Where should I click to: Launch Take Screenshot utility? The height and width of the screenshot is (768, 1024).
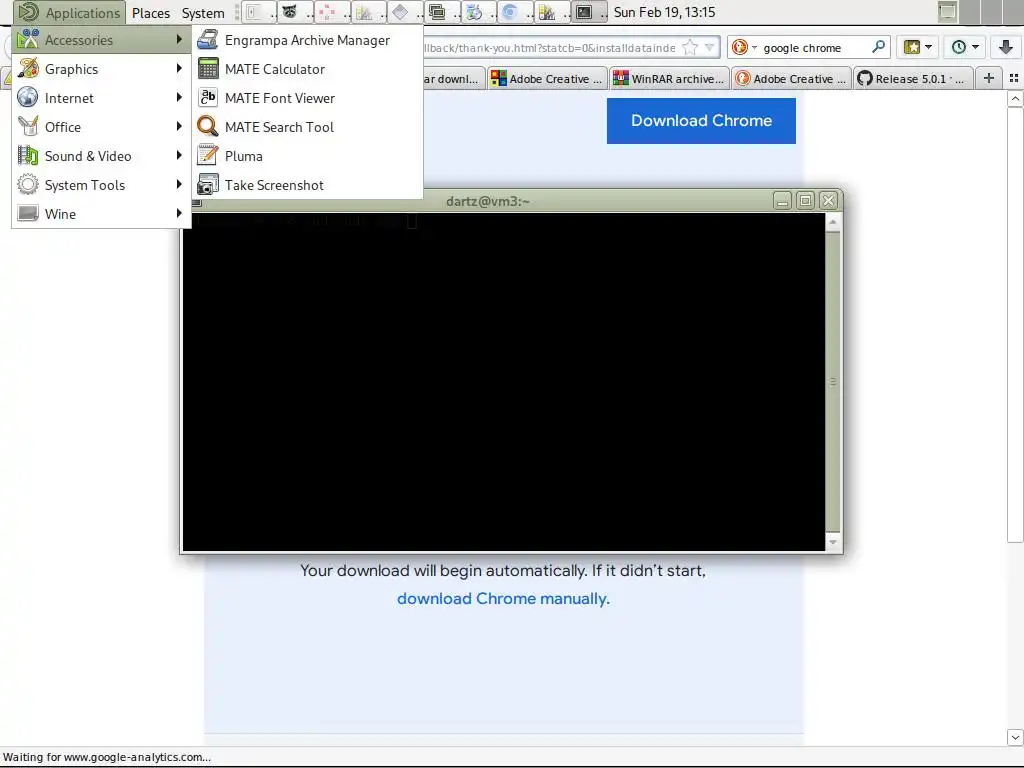click(x=308, y=185)
